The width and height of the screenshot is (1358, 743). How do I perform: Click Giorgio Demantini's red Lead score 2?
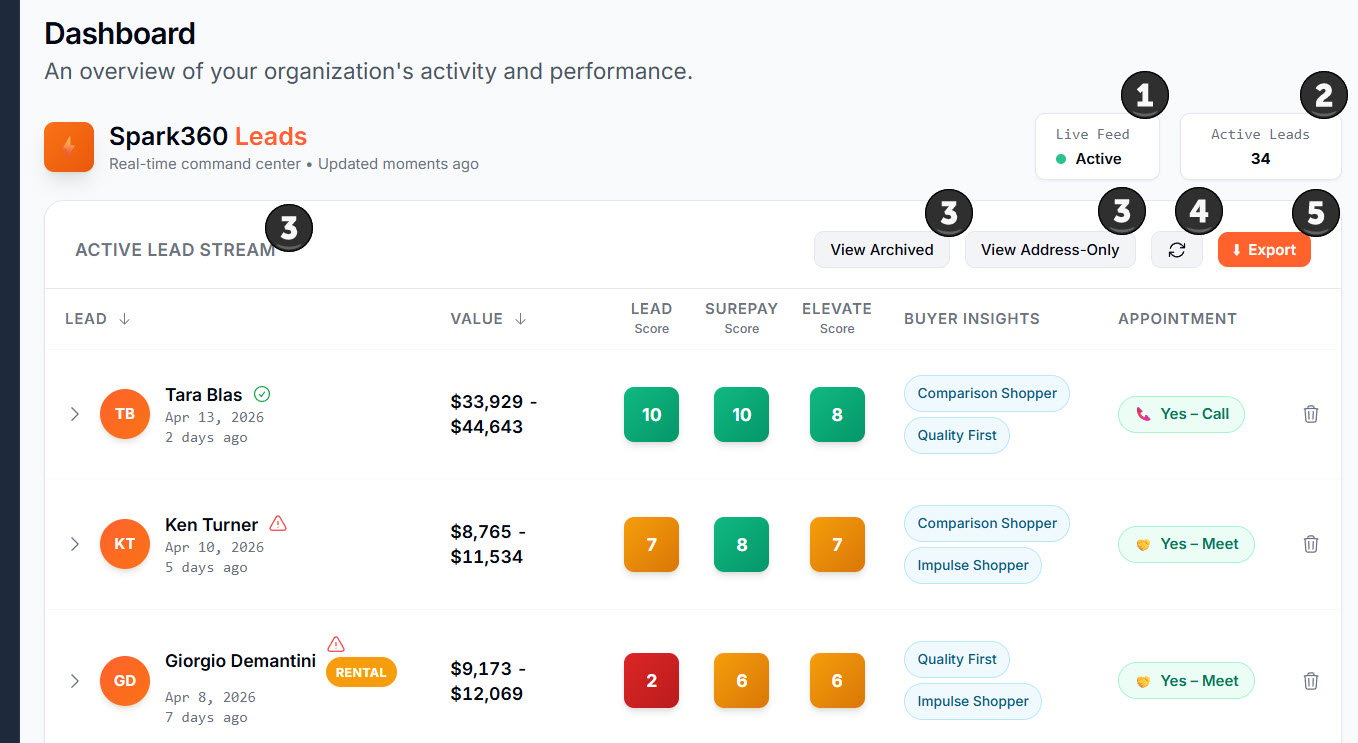[x=651, y=681]
